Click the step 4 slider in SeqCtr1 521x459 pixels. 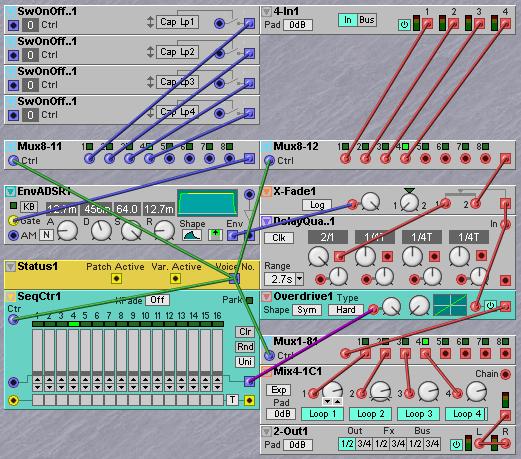pyautogui.click(x=73, y=350)
